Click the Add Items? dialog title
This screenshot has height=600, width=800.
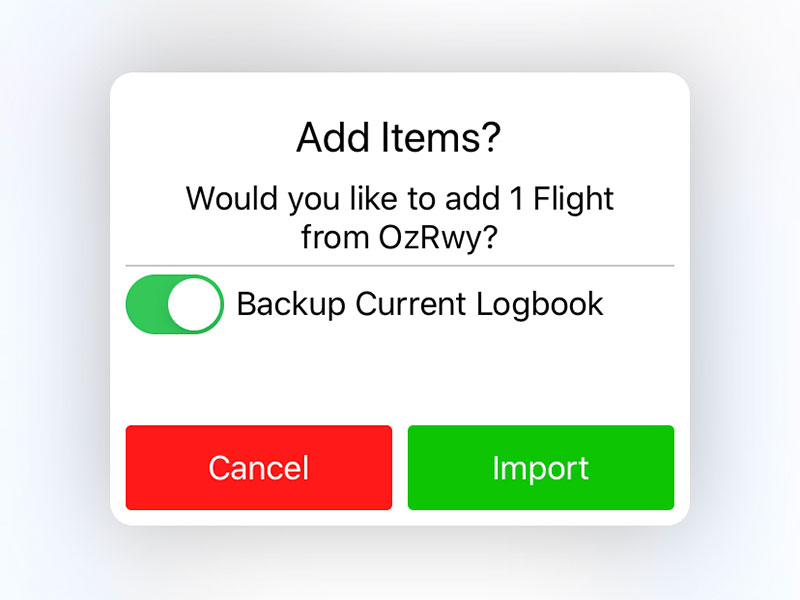tap(399, 138)
